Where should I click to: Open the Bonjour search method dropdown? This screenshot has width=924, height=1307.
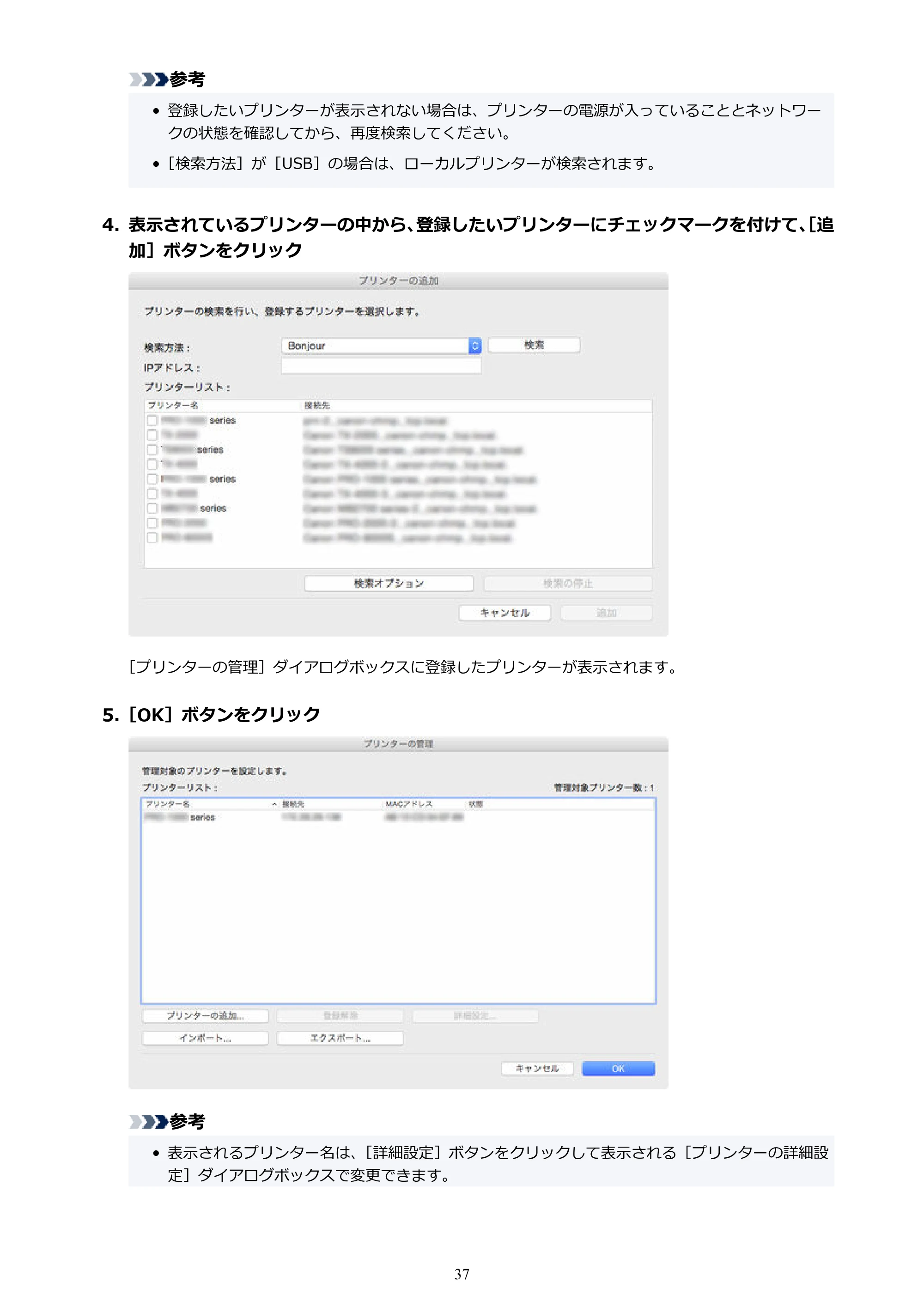(382, 346)
